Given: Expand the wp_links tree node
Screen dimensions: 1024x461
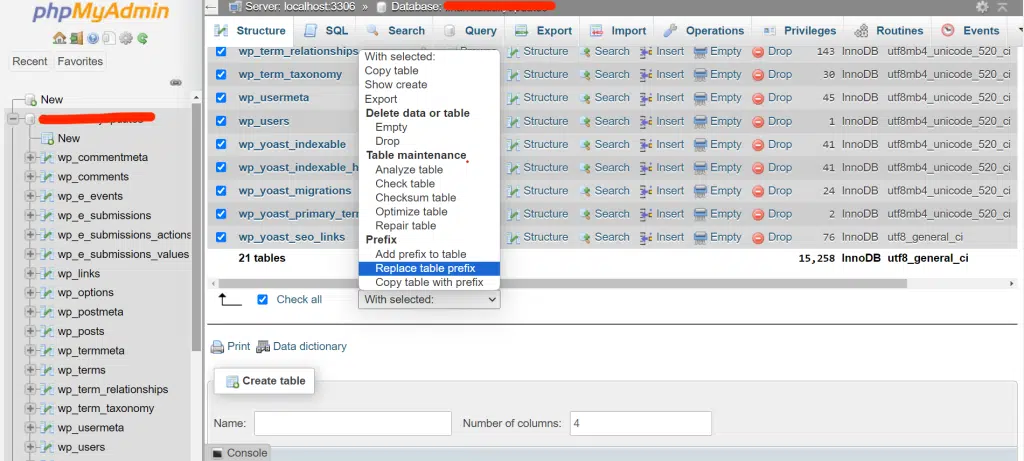Looking at the screenshot, I should pos(30,274).
